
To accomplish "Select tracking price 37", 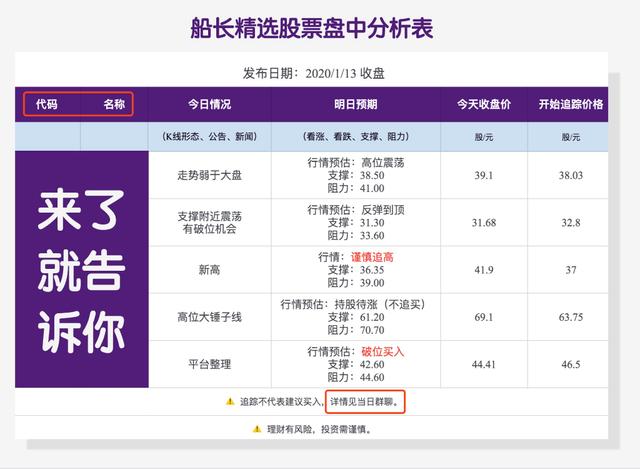I will click(571, 270).
